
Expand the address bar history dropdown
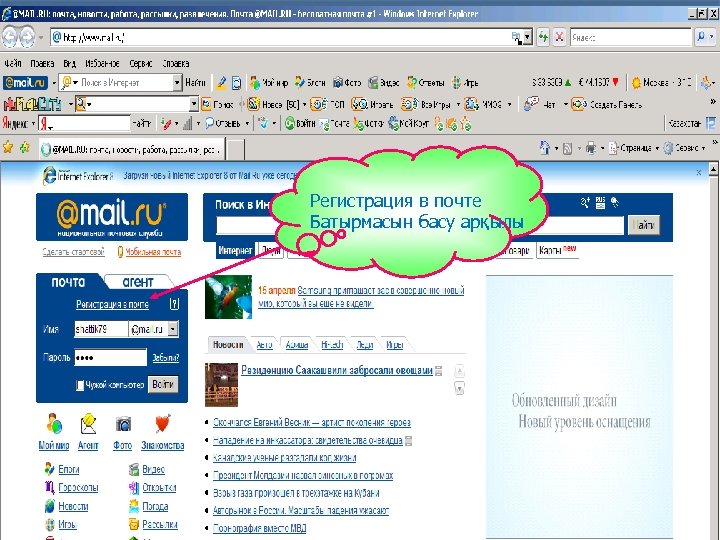pyautogui.click(x=528, y=37)
